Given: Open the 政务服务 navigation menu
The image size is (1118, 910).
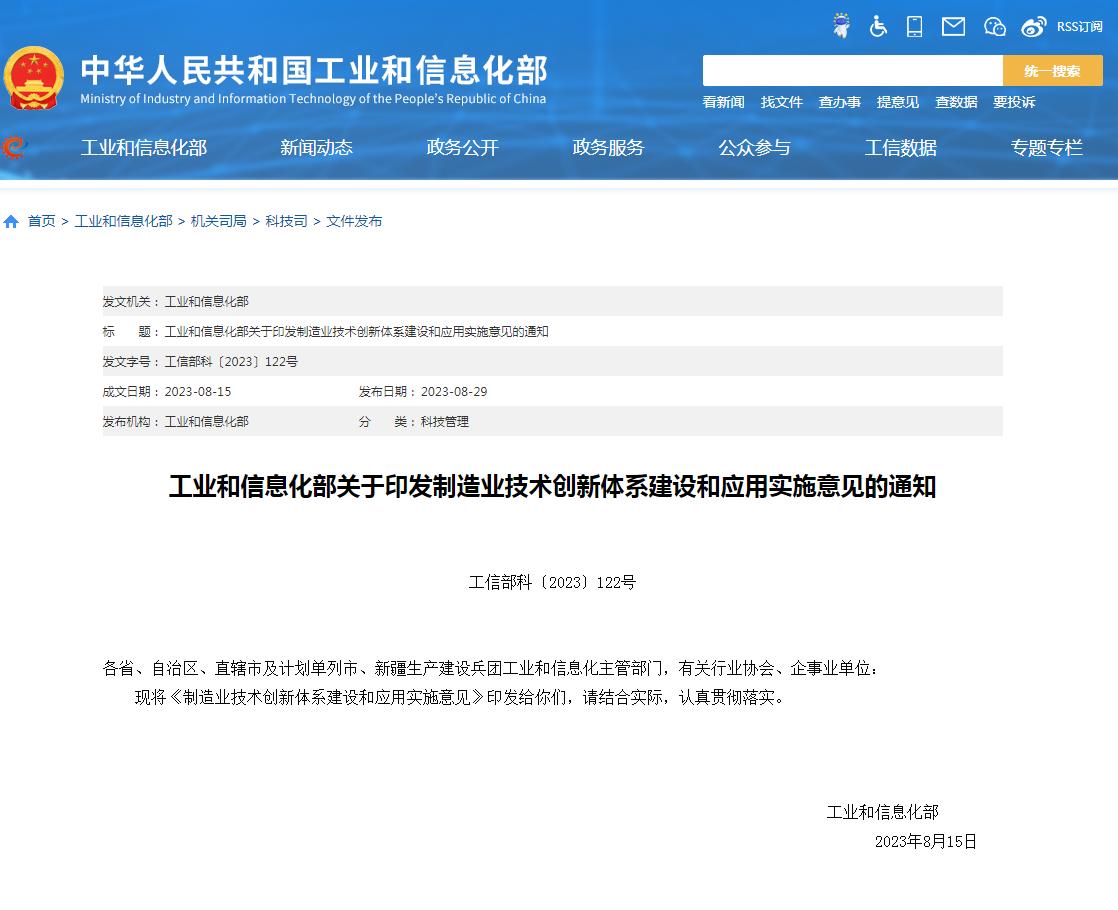Looking at the screenshot, I should pyautogui.click(x=608, y=148).
